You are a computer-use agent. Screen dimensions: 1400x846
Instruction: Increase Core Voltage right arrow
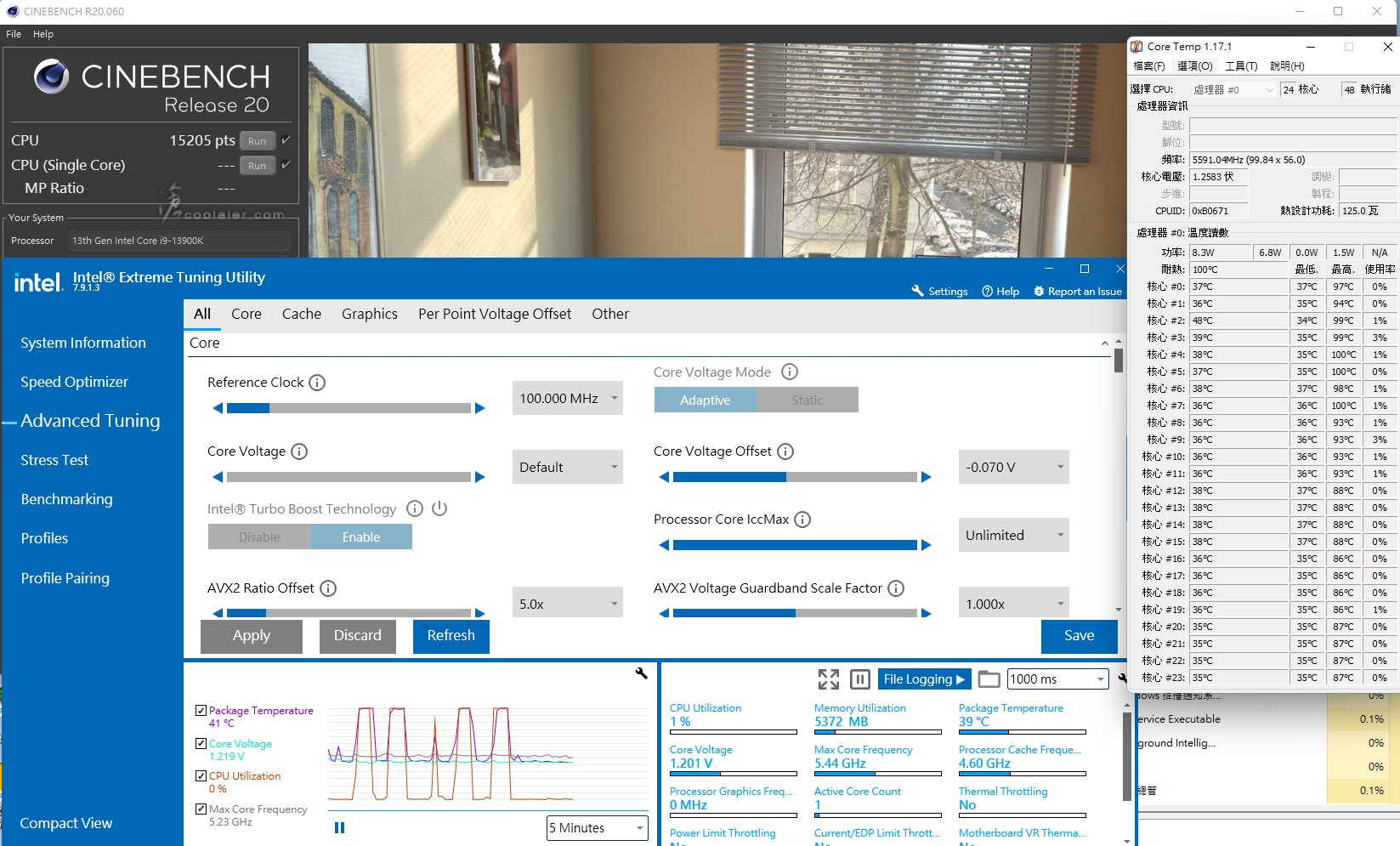480,477
